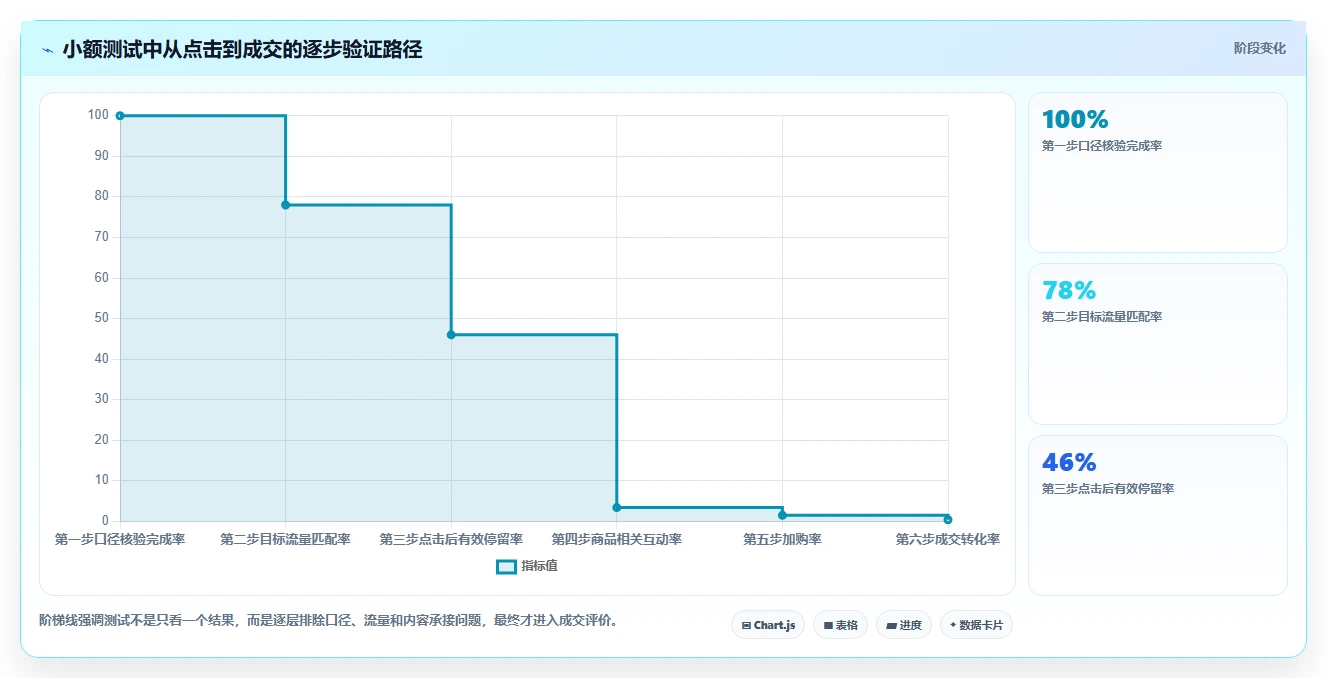Click the data point at value 100
Image resolution: width=1327 pixels, height=678 pixels.
point(120,116)
